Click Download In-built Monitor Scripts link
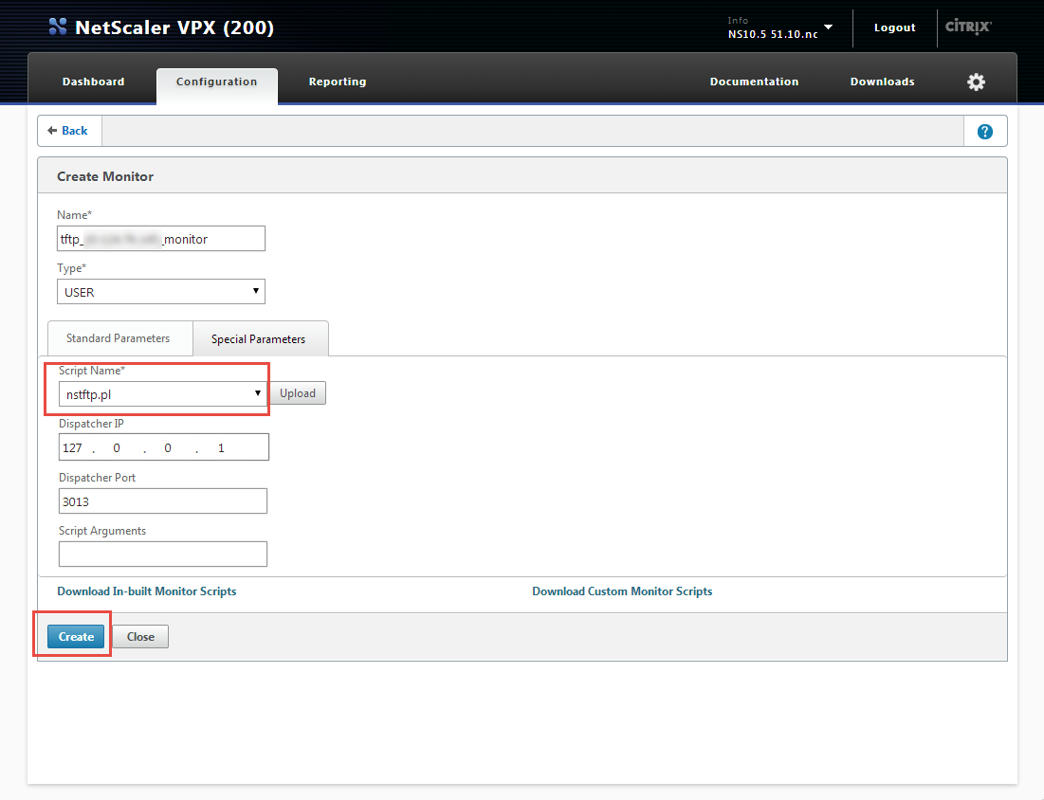The width and height of the screenshot is (1044, 800). pos(147,592)
